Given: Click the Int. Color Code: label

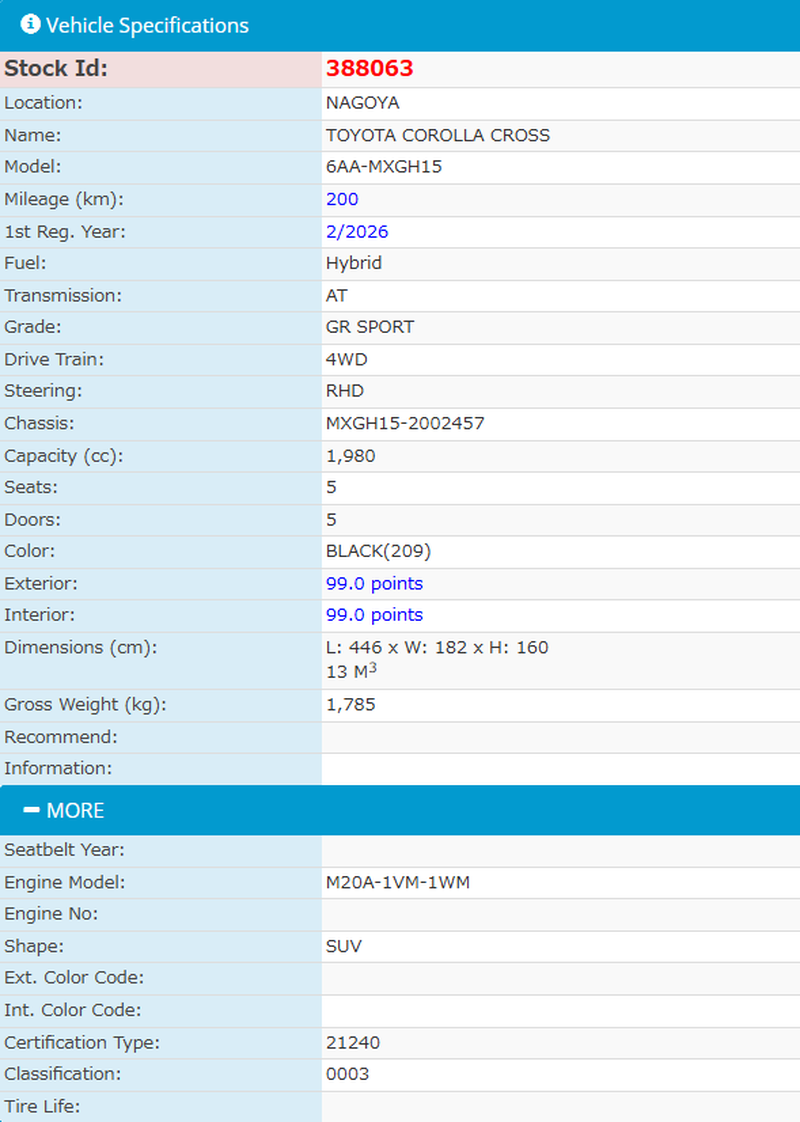Looking at the screenshot, I should point(72,1010).
